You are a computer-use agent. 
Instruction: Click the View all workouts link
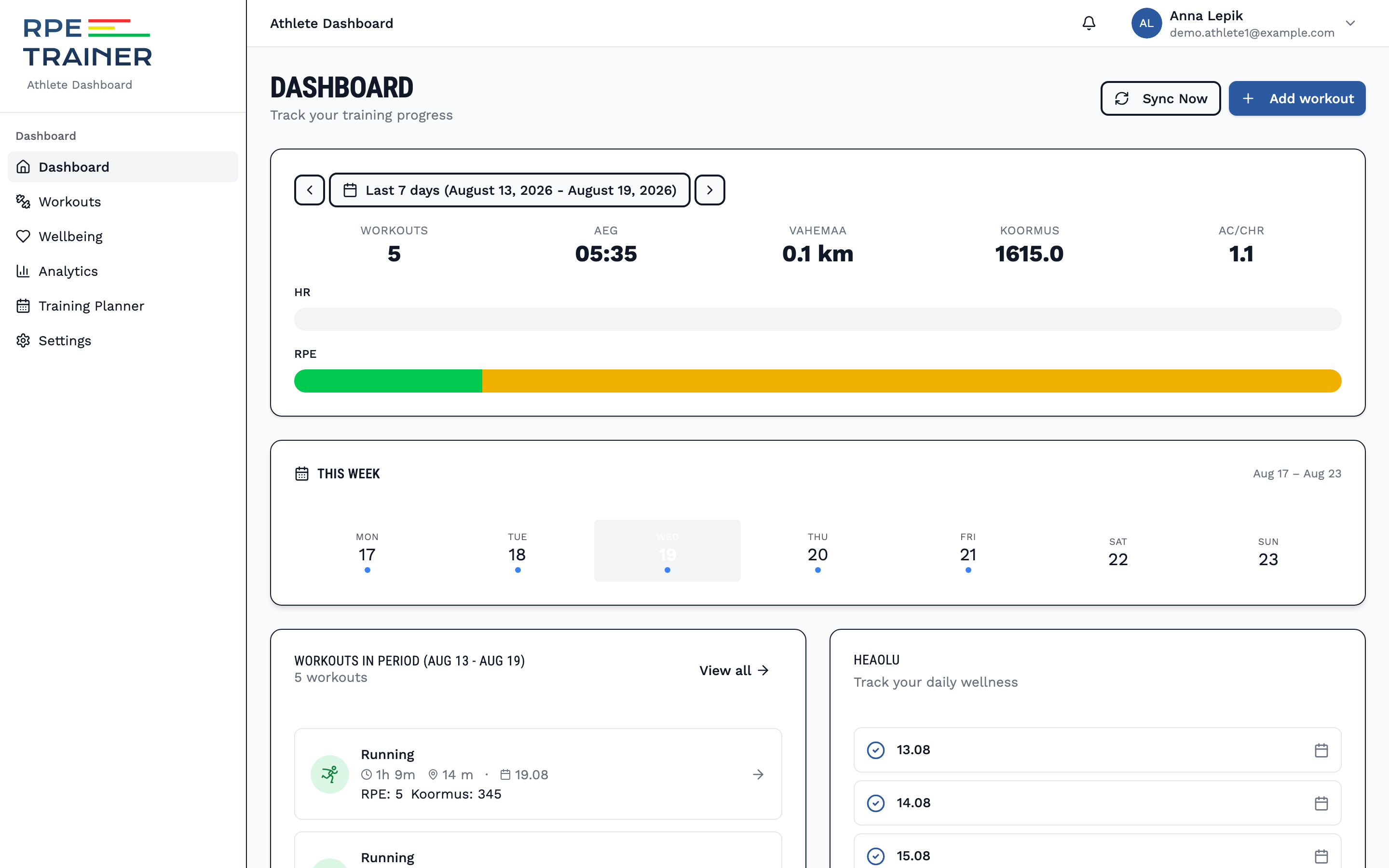pyautogui.click(x=734, y=670)
